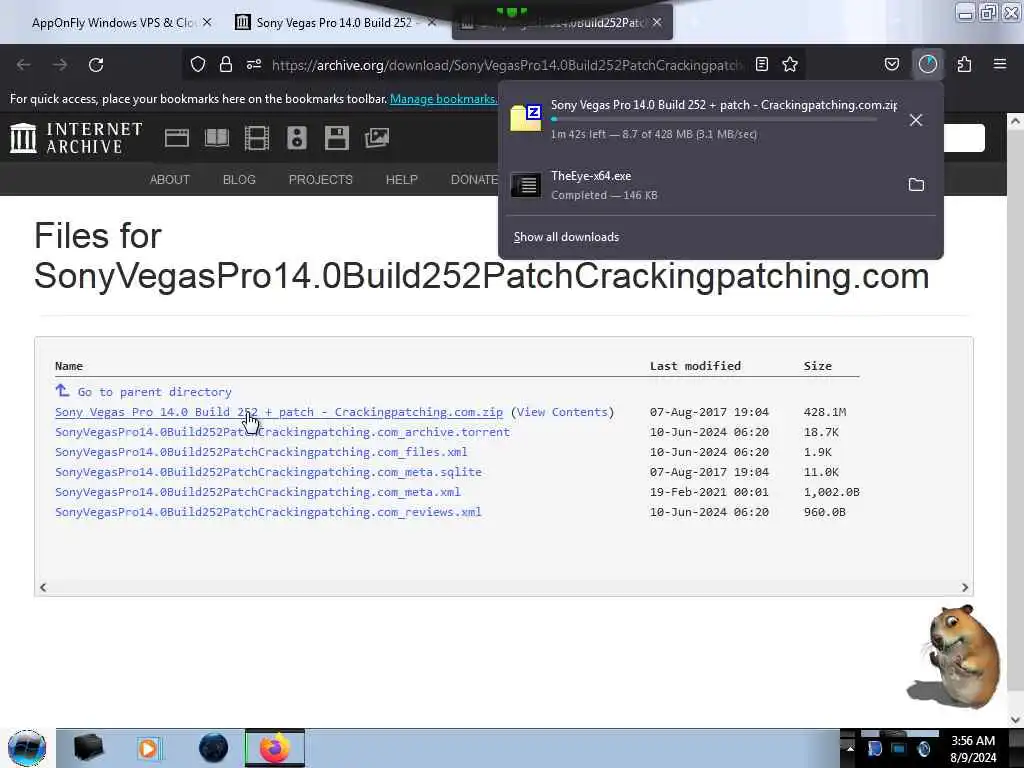
Task: Open the Software floppy disk icon
Action: click(337, 138)
